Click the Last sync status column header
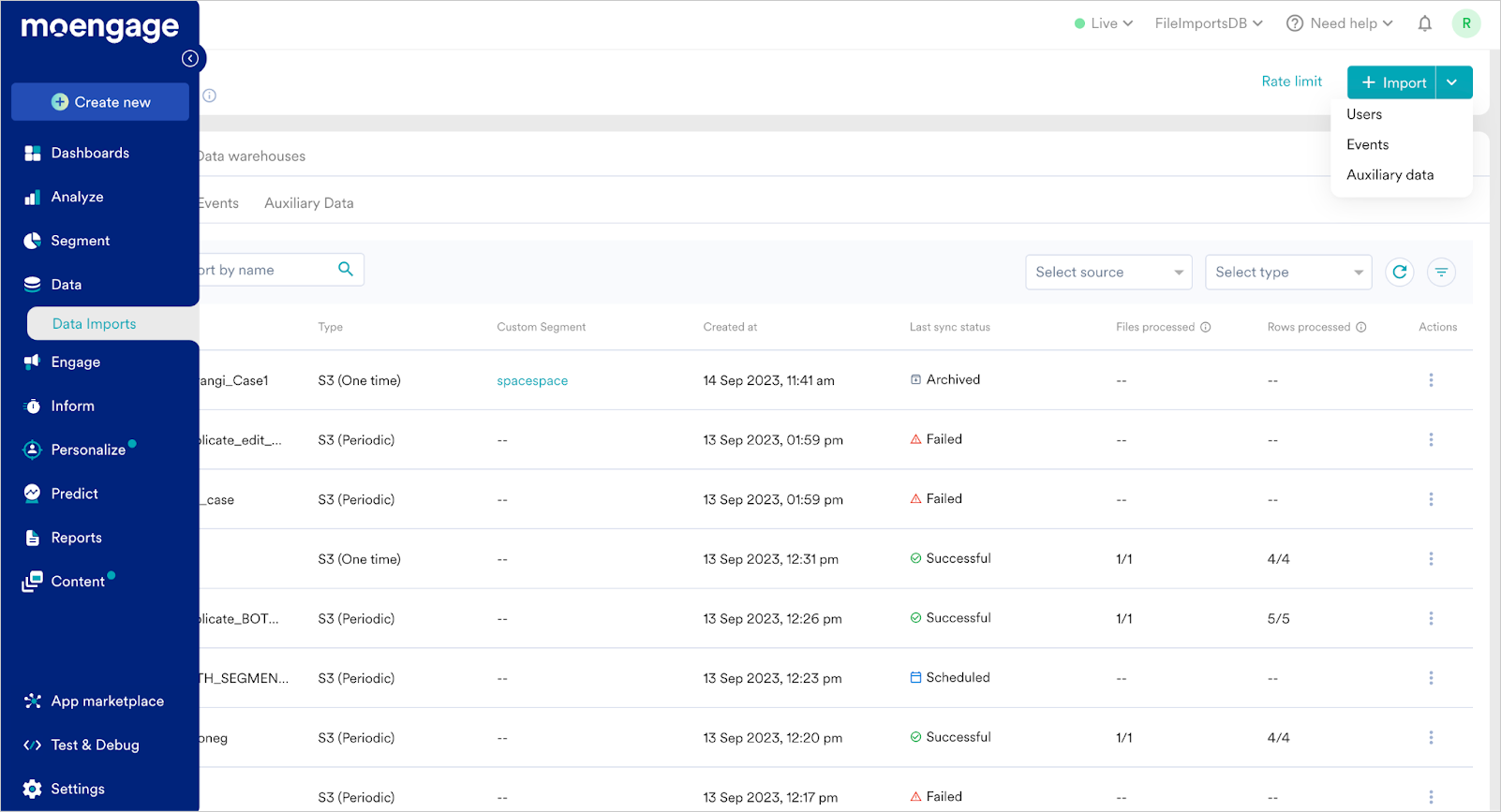Image resolution: width=1501 pixels, height=812 pixels. click(949, 327)
